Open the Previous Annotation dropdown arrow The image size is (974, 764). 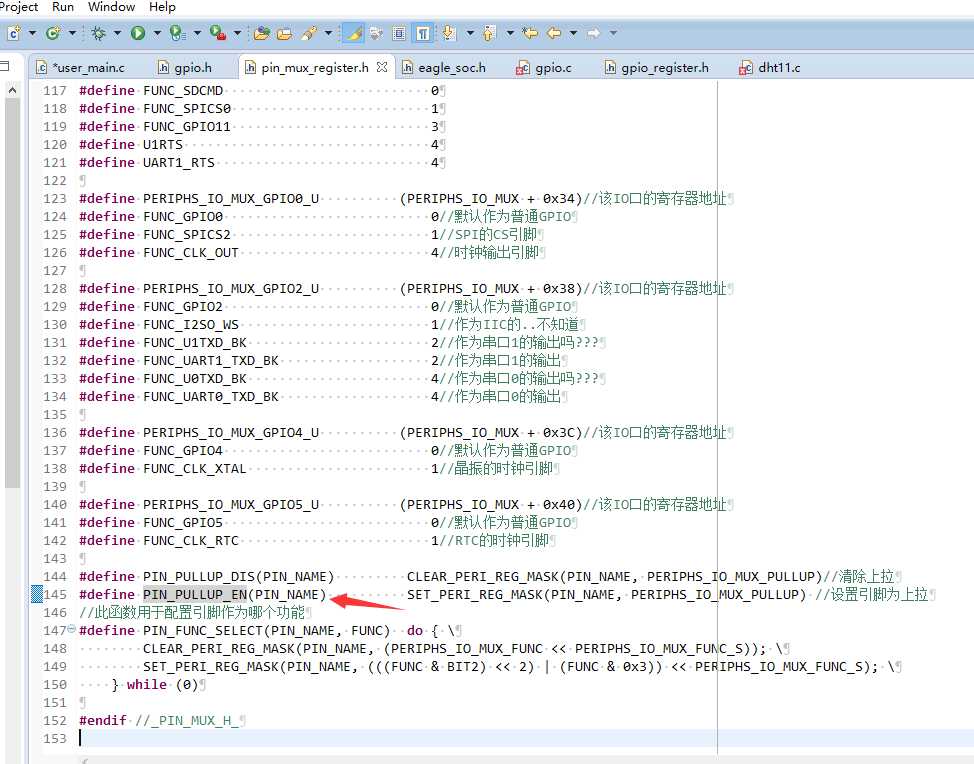(510, 33)
